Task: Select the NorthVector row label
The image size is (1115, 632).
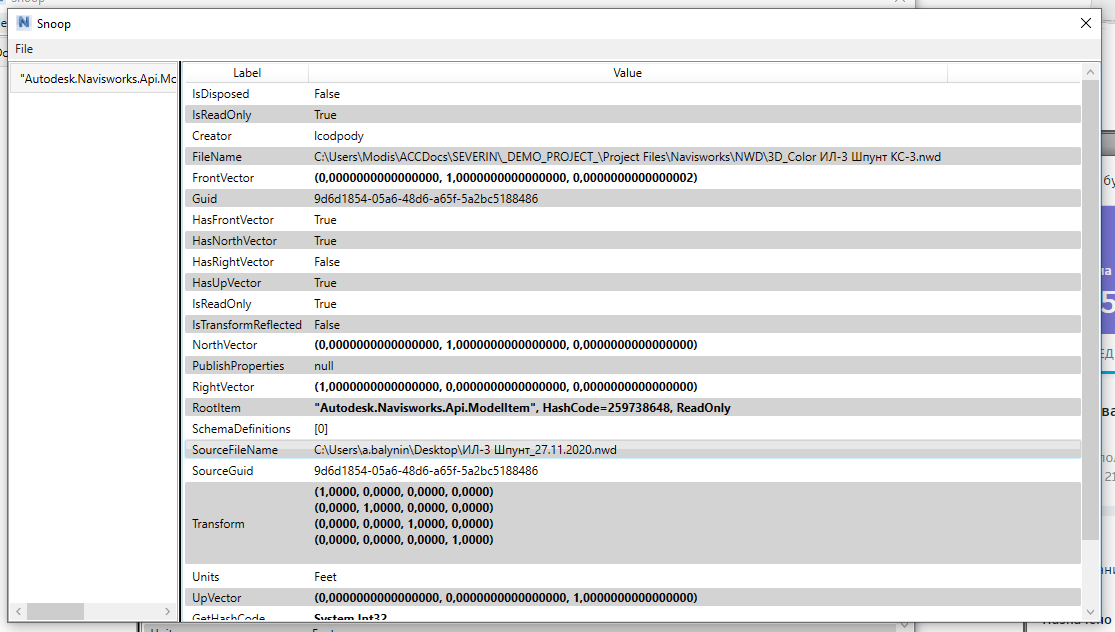Action: tap(224, 345)
